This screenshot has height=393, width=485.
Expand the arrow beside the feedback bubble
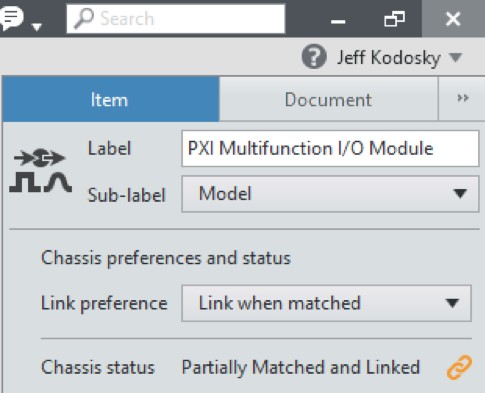(x=37, y=27)
